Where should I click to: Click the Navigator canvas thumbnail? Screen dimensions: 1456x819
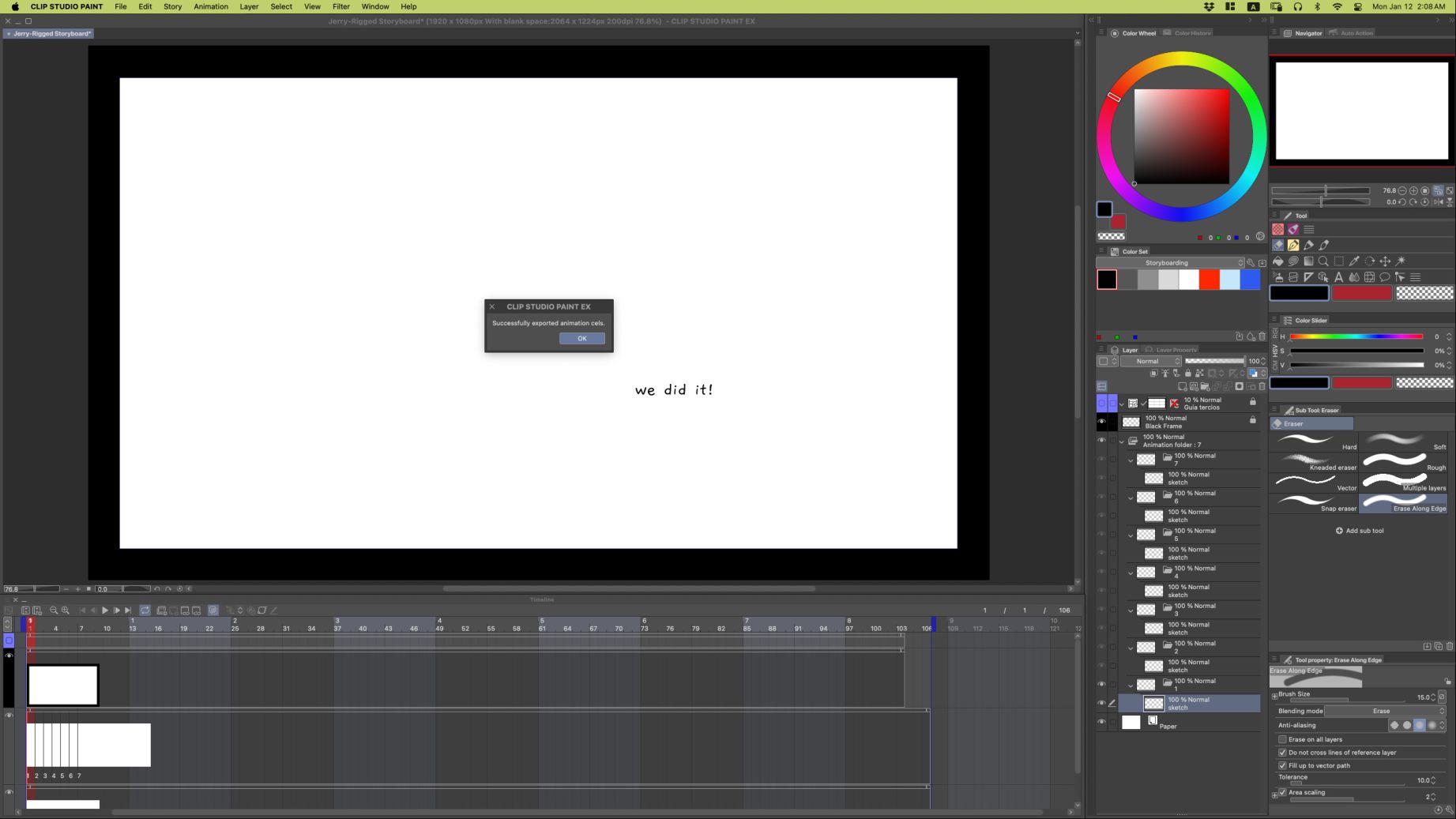(x=1362, y=111)
